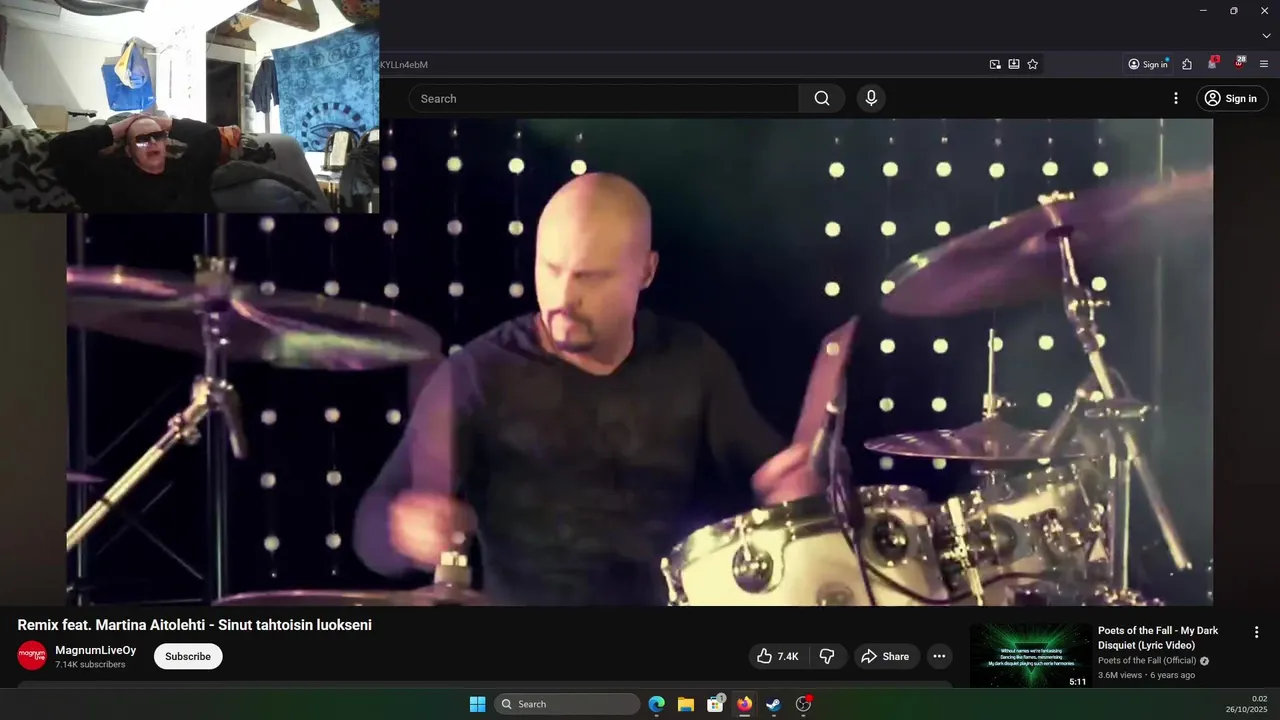The height and width of the screenshot is (720, 1280).
Task: Open the Firefox extensions puzzle icon
Action: coord(1187,64)
